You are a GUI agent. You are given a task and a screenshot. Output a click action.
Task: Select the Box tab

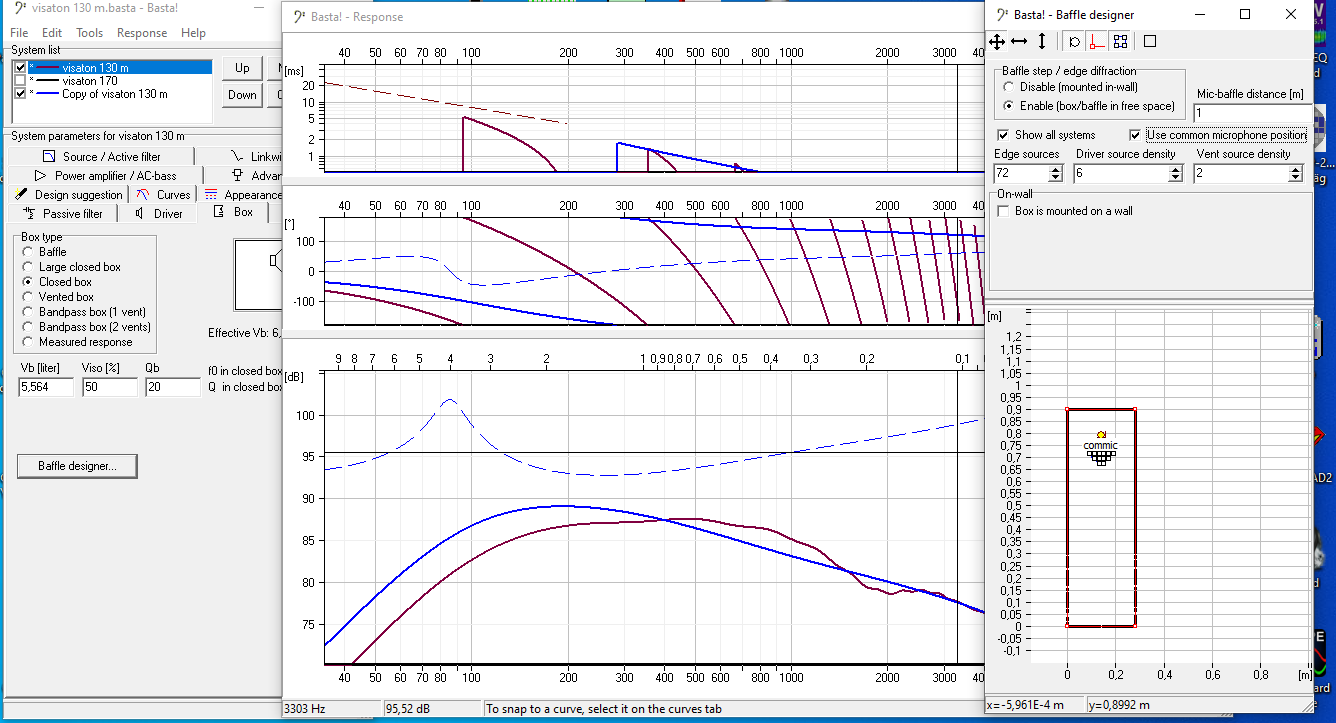click(233, 212)
